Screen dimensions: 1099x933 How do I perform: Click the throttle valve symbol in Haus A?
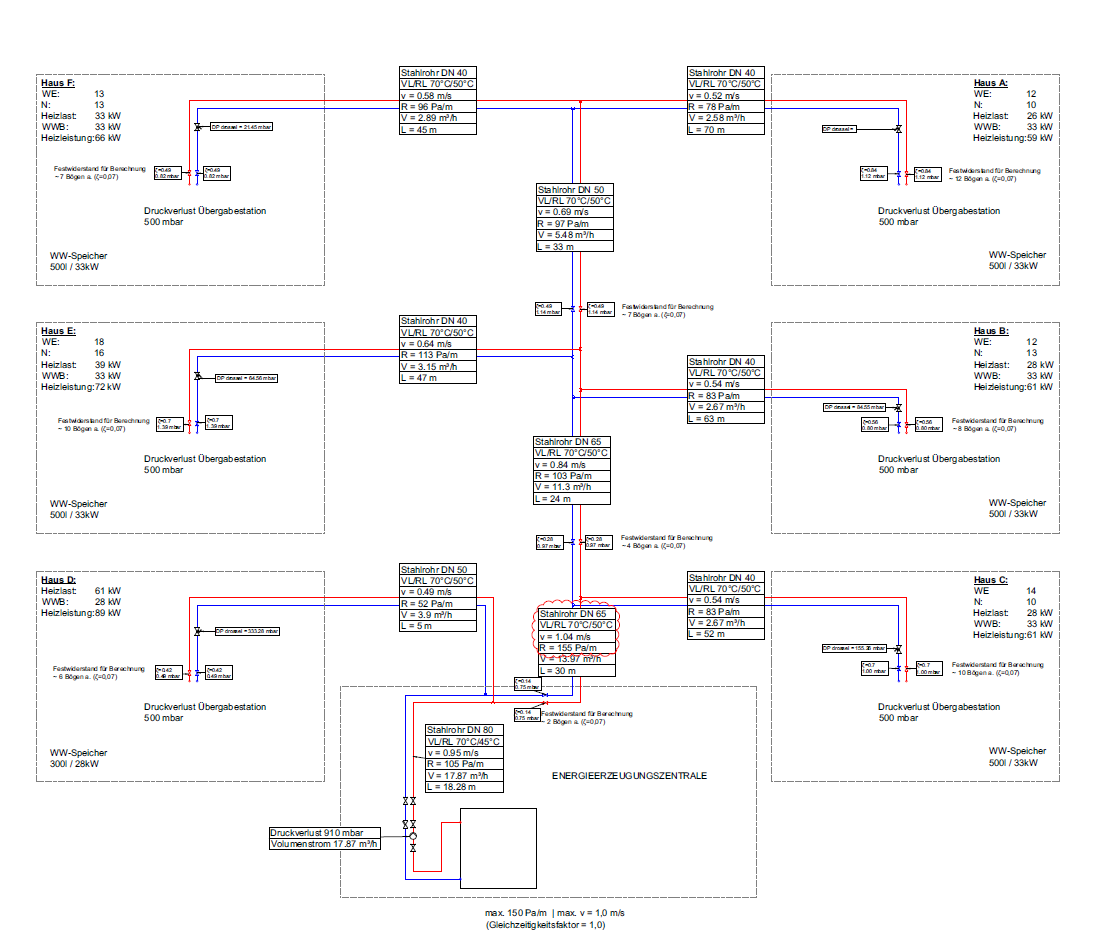(898, 130)
